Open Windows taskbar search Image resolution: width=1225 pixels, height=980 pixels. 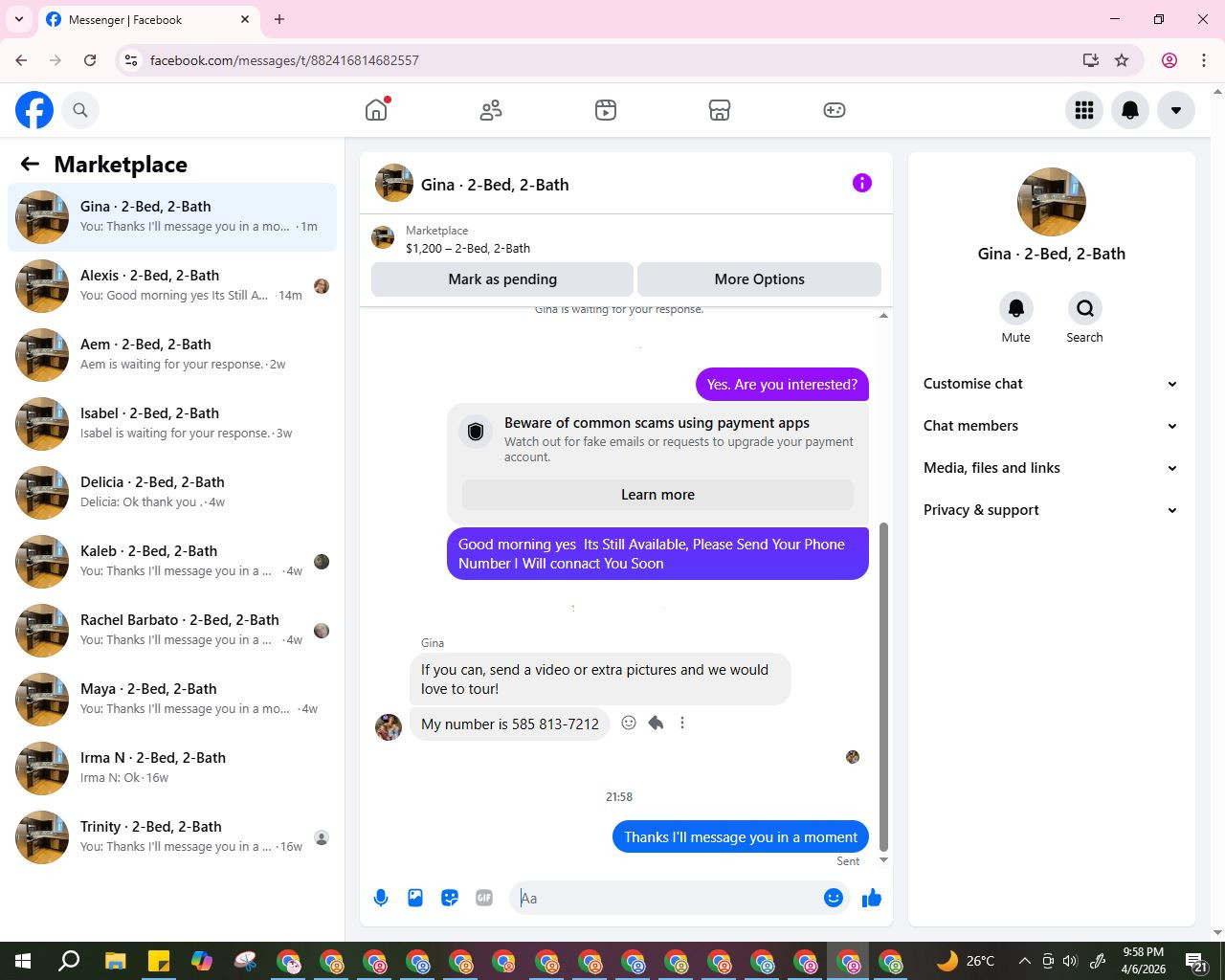(x=69, y=961)
